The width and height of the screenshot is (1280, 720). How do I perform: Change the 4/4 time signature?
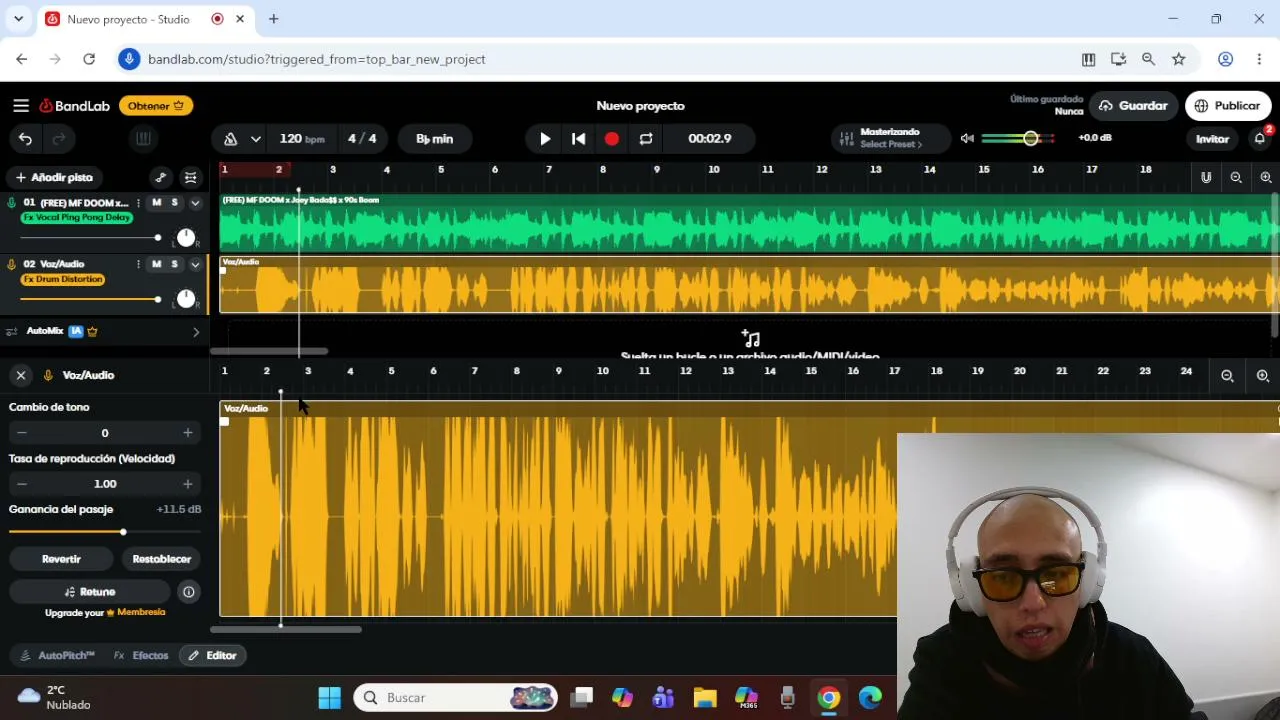pyautogui.click(x=362, y=139)
